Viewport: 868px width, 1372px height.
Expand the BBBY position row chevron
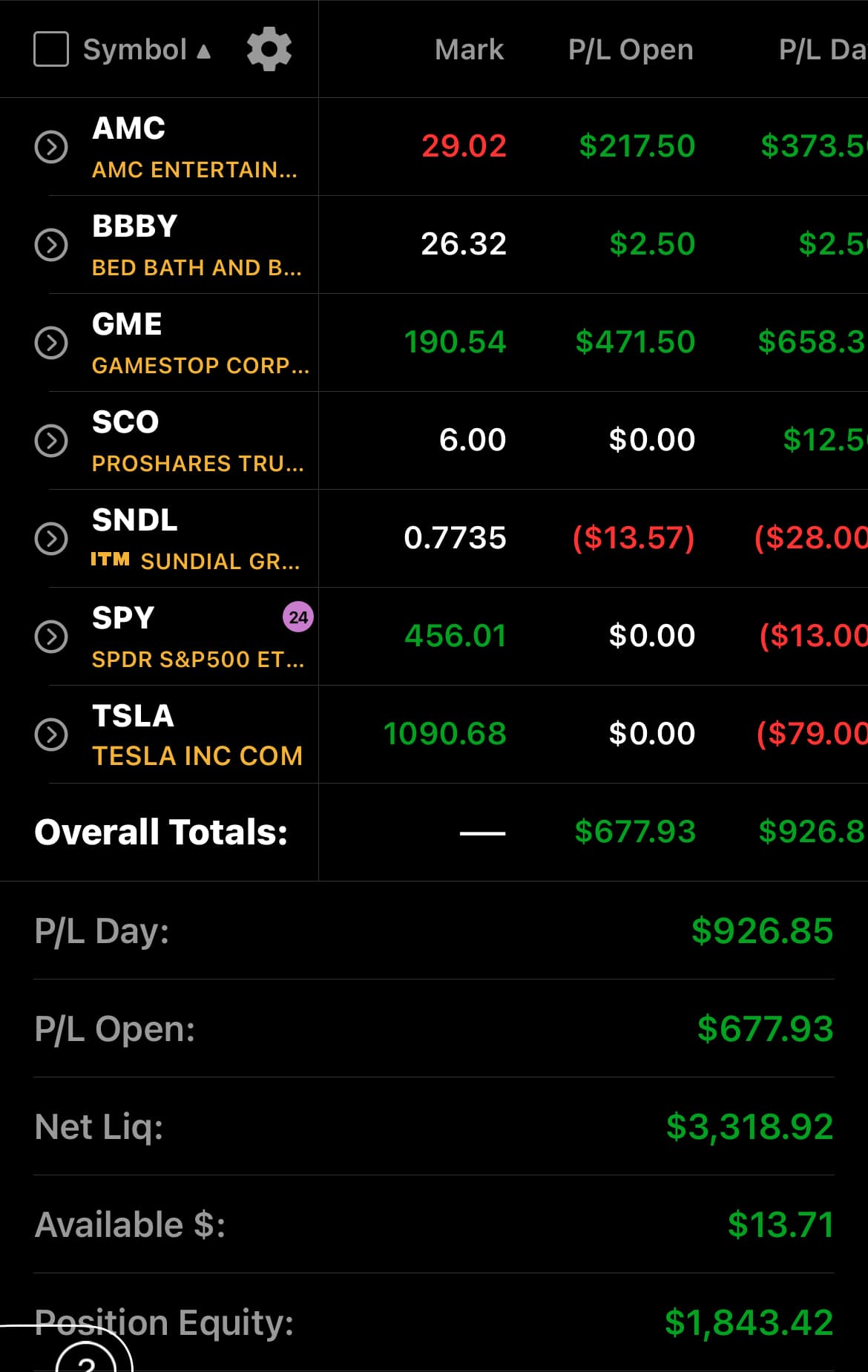[51, 245]
